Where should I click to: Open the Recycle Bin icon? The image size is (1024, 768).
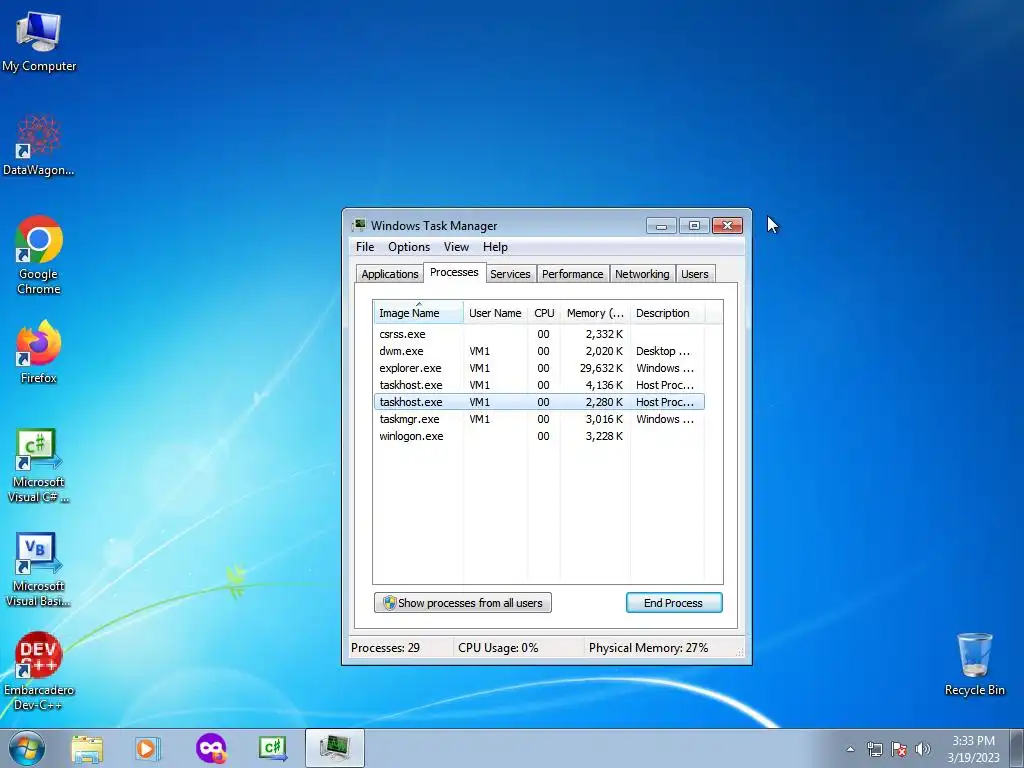click(974, 665)
